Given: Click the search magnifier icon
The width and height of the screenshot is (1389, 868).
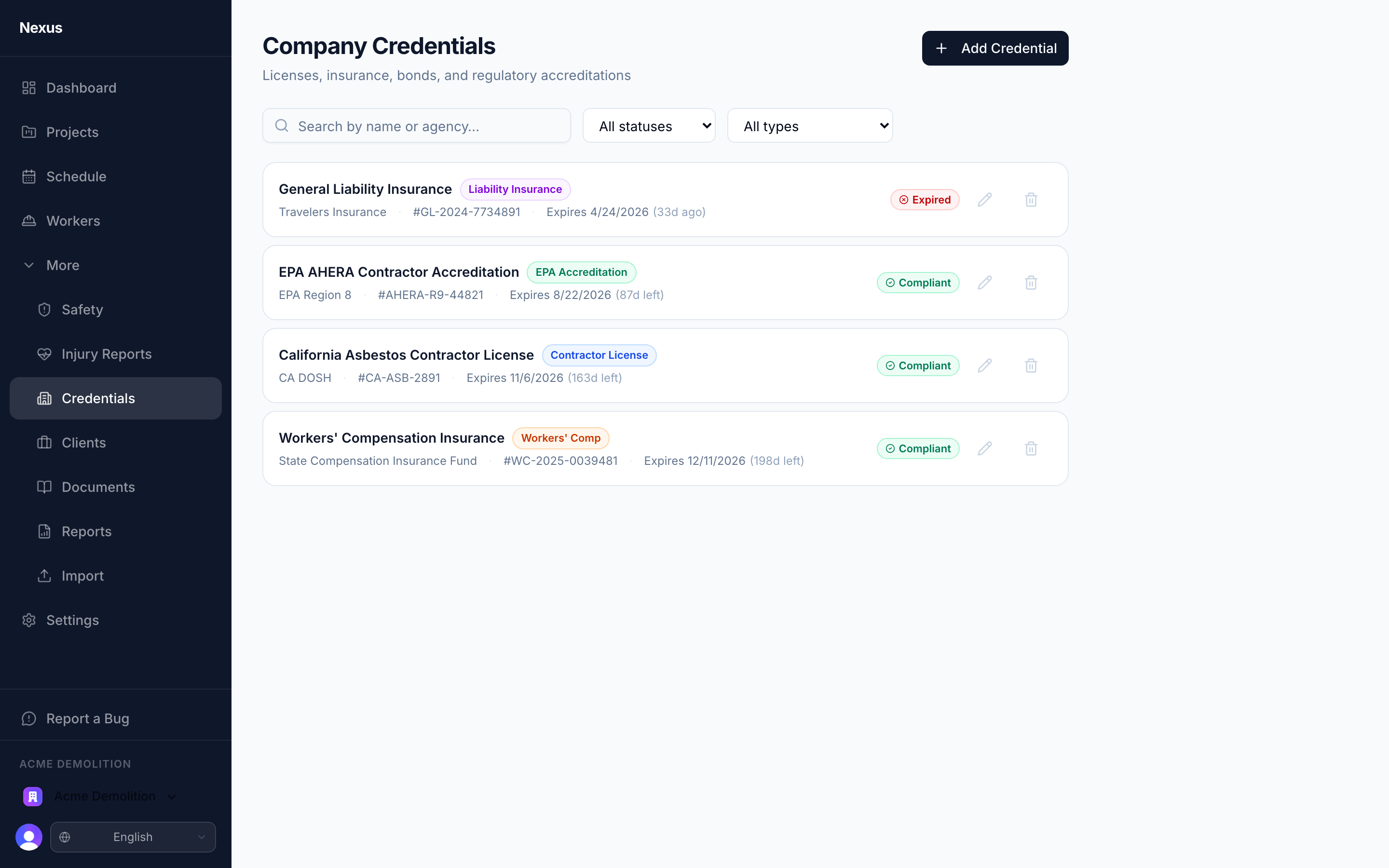Looking at the screenshot, I should click(x=282, y=126).
